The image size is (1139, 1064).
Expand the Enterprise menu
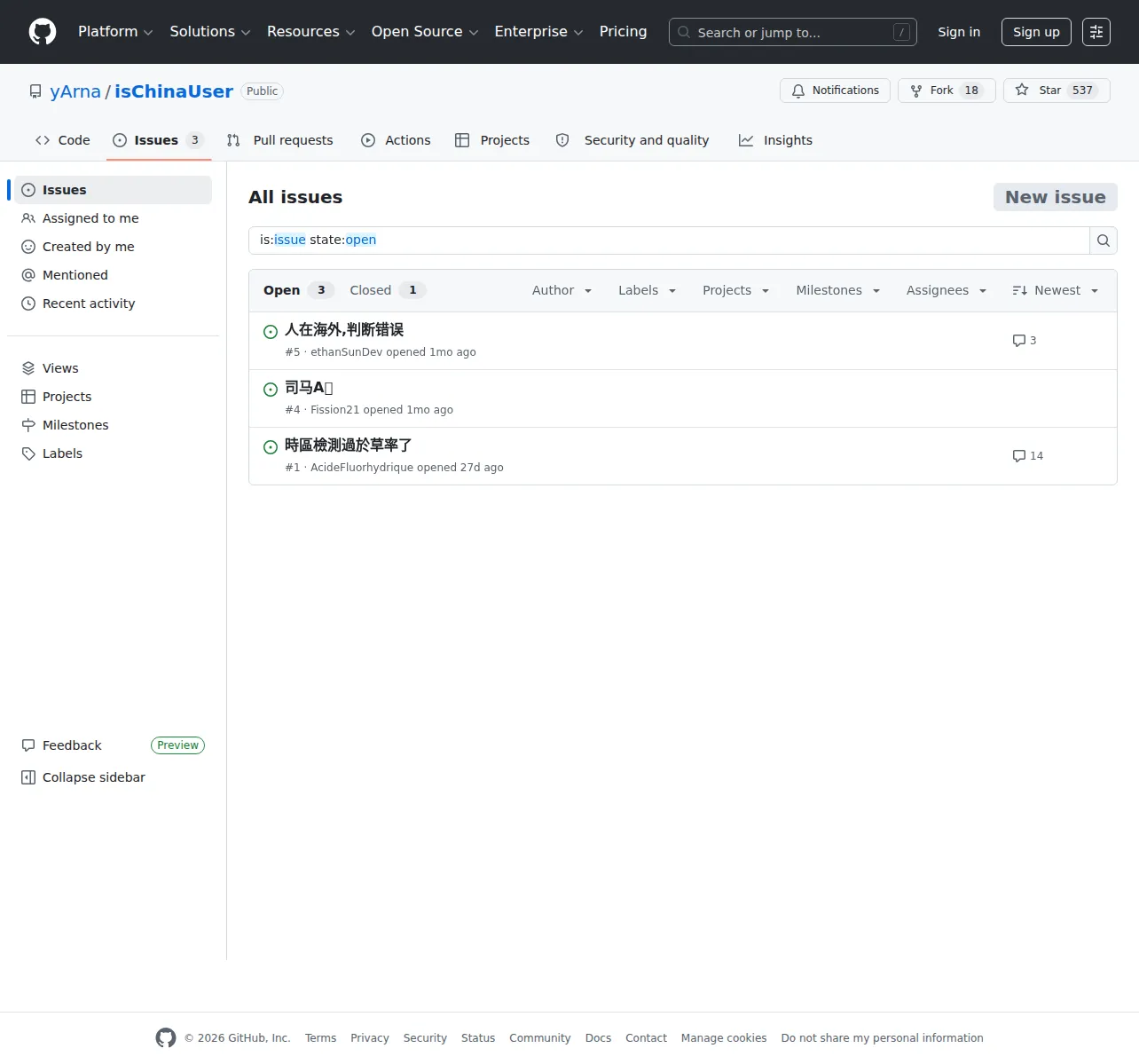(x=538, y=32)
